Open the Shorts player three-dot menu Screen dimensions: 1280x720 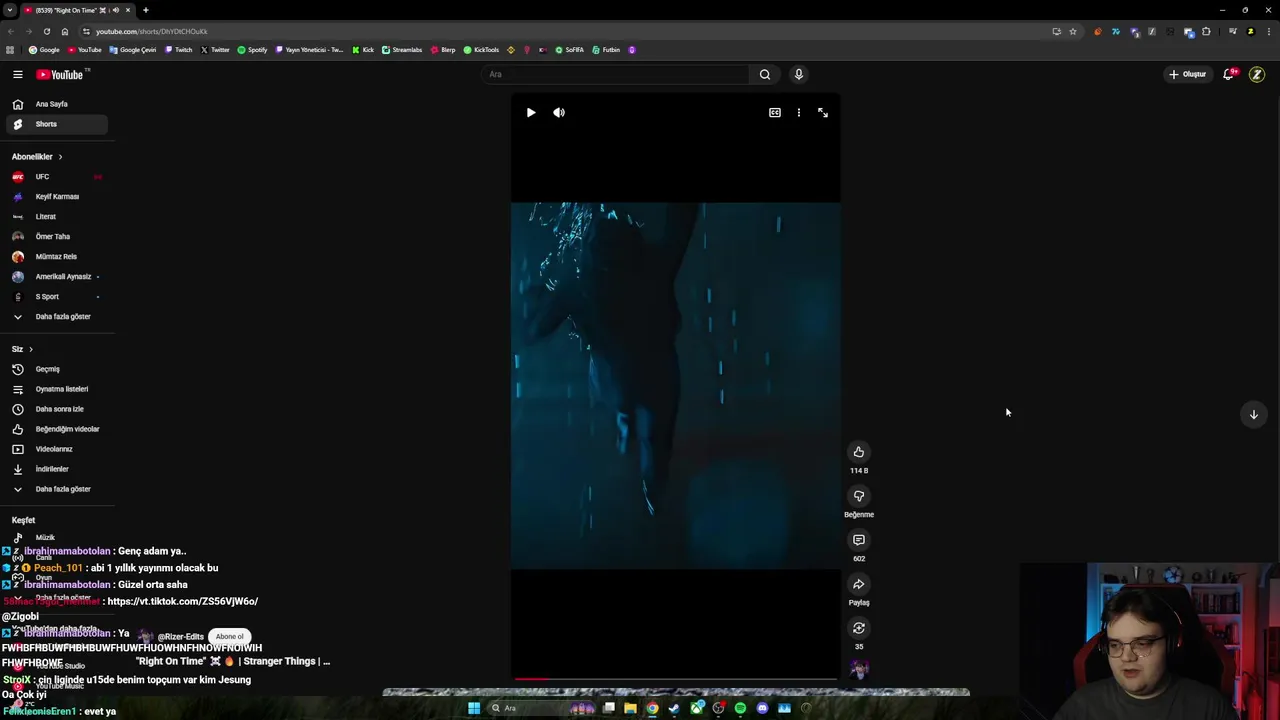point(799,113)
